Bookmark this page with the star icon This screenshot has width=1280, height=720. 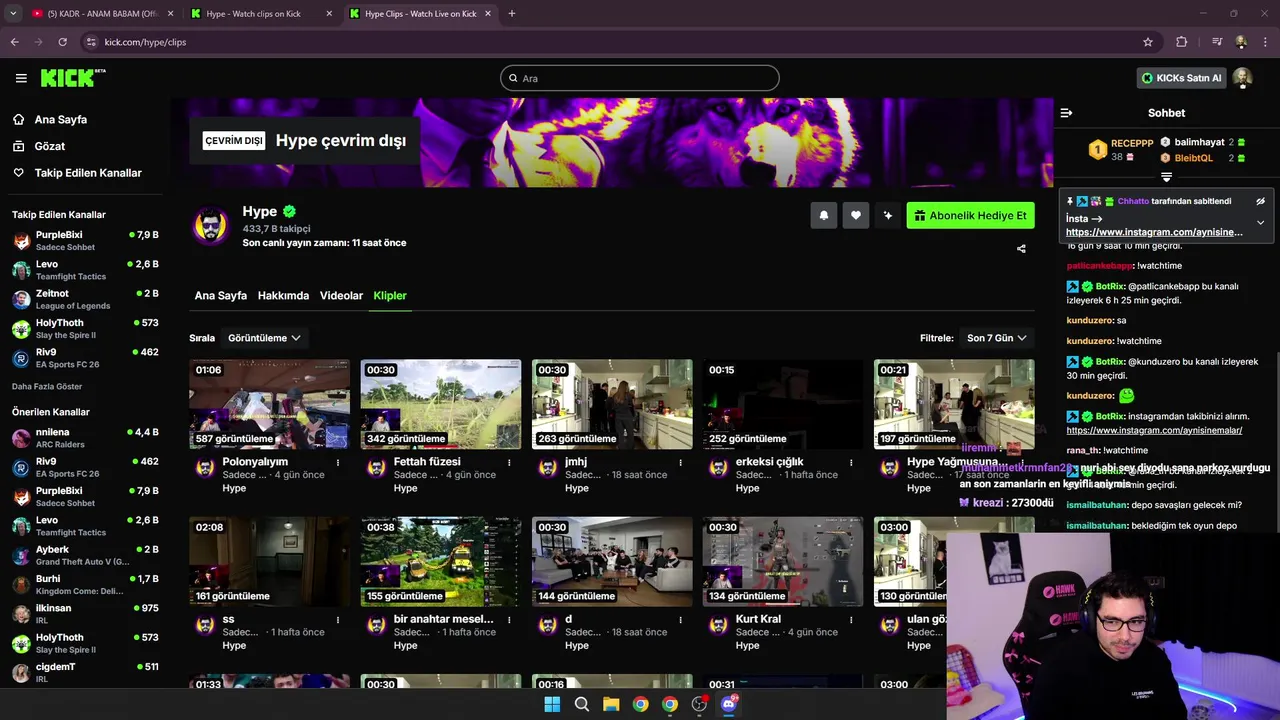click(1148, 42)
